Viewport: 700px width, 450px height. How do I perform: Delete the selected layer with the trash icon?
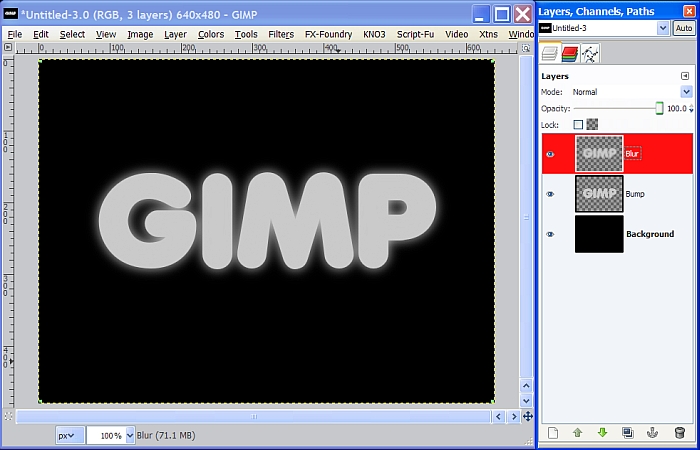[x=679, y=432]
